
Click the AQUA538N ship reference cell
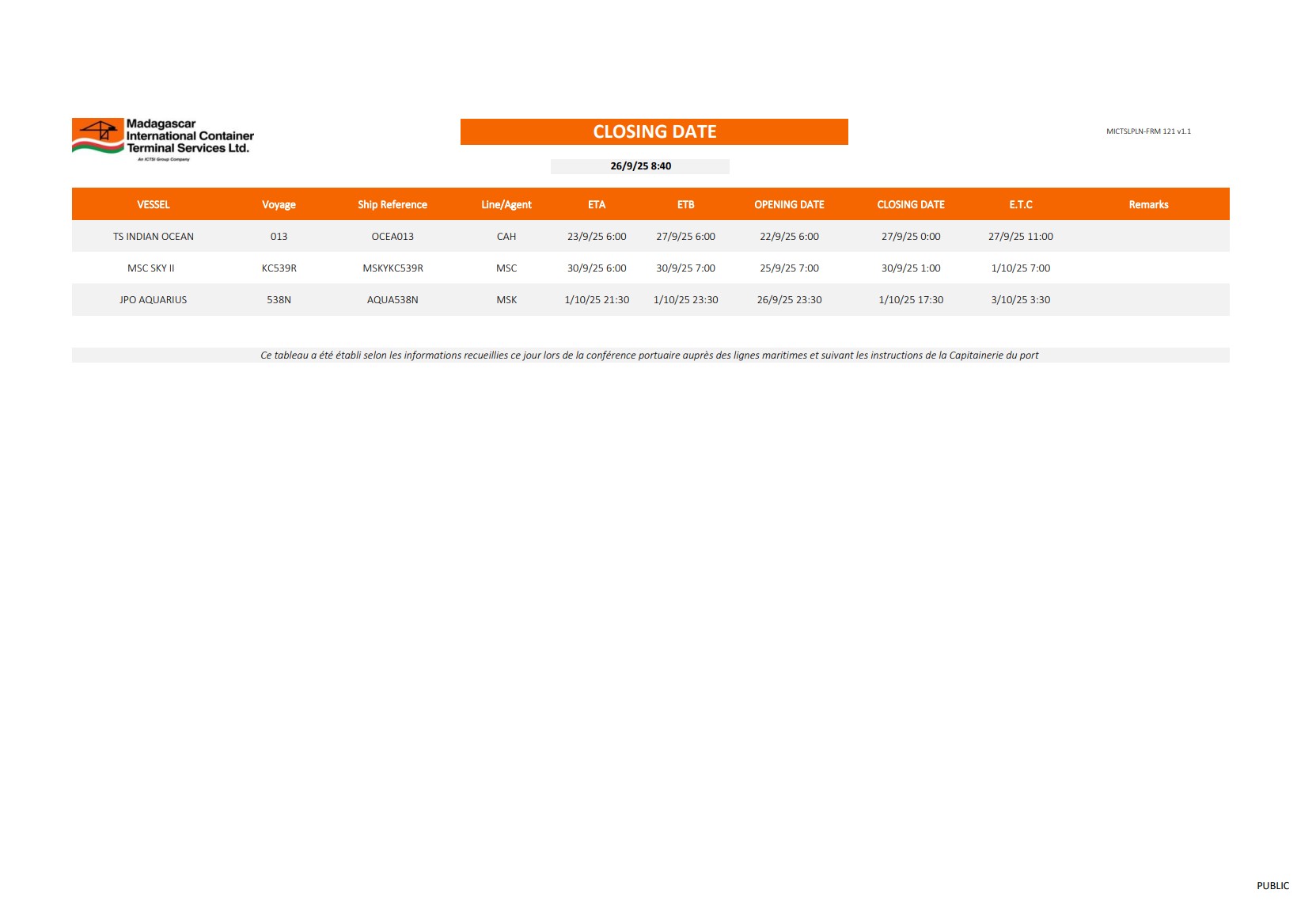pos(393,300)
